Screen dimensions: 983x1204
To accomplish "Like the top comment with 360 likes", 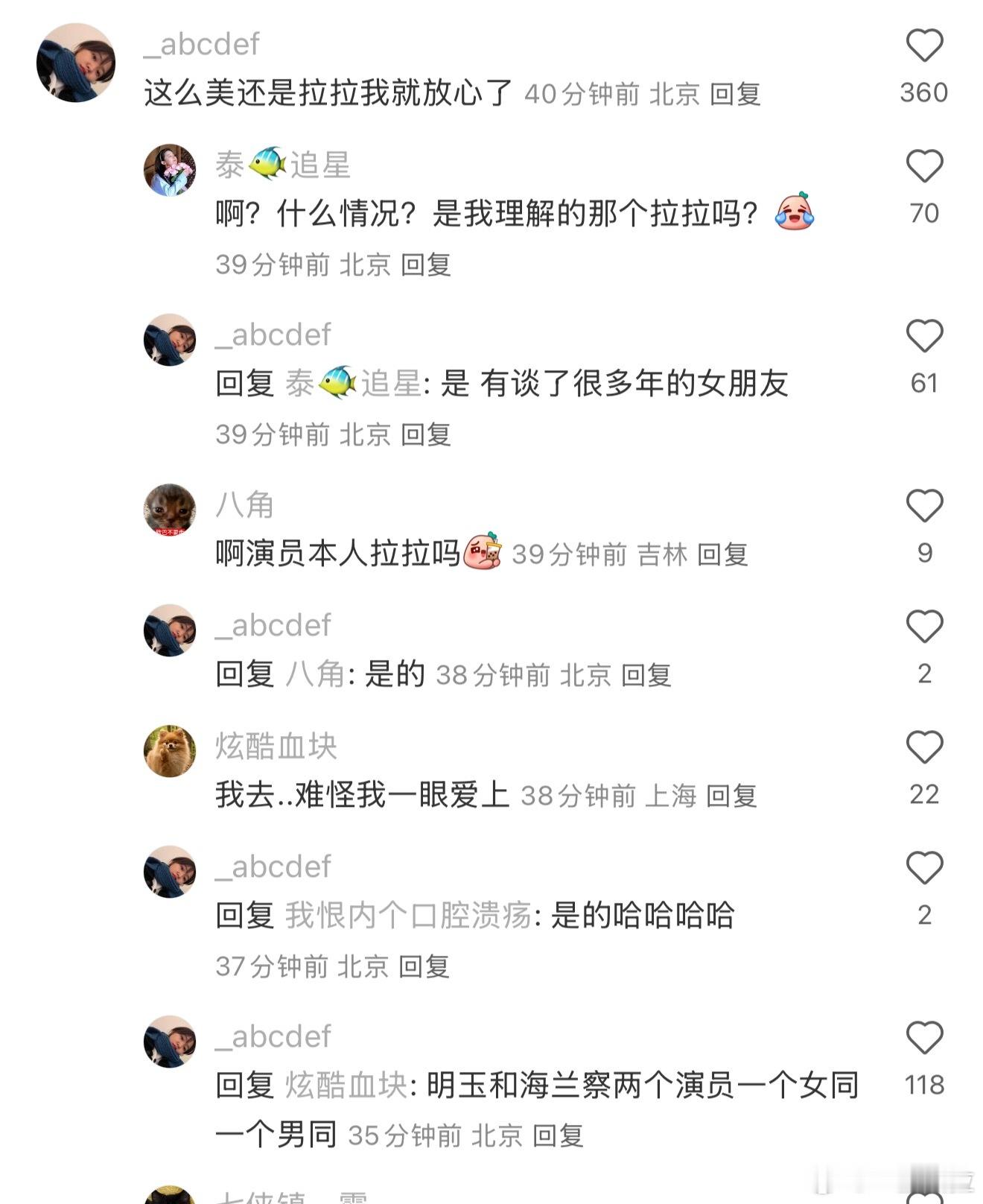I will tap(924, 45).
